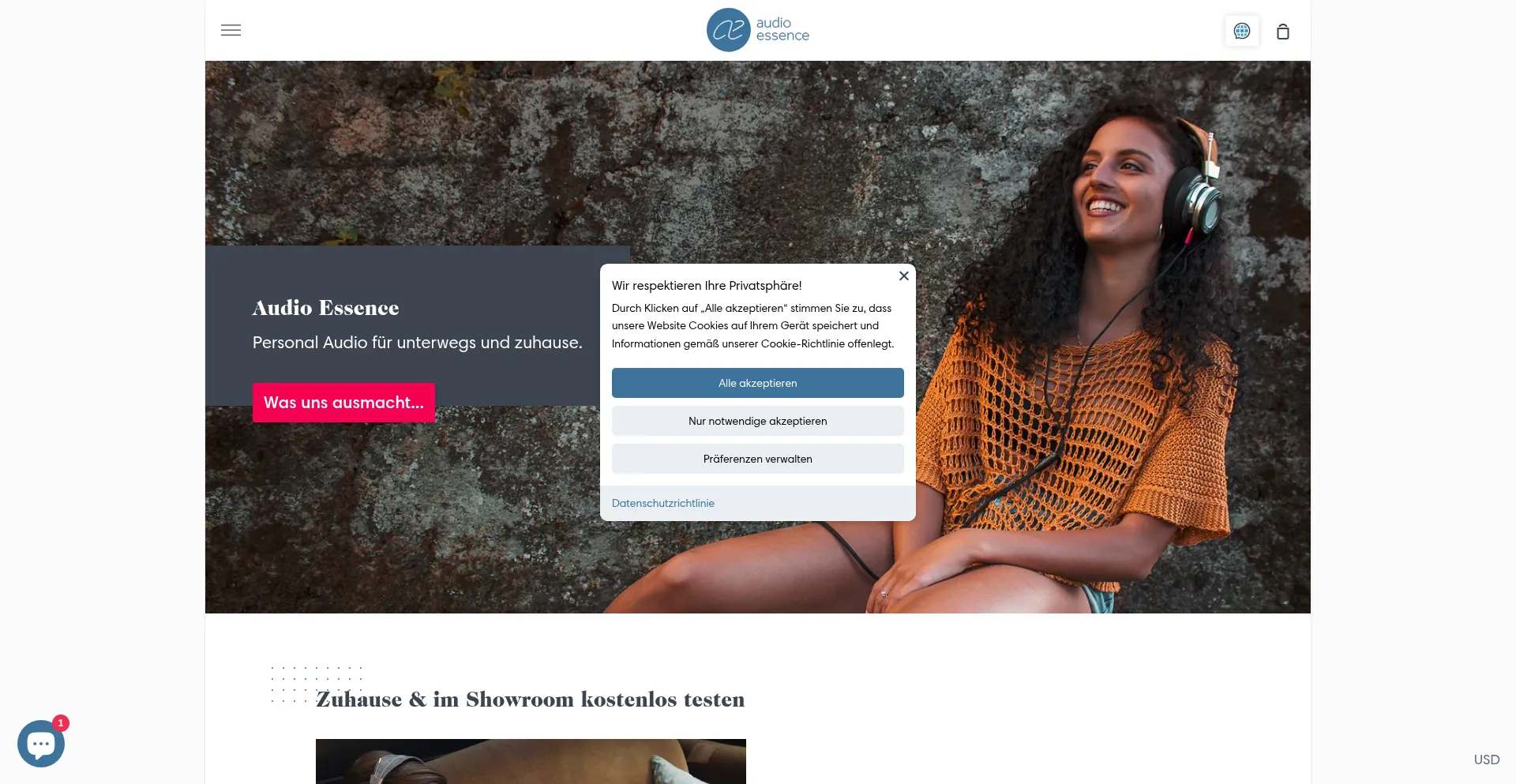This screenshot has height=784, width=1516.
Task: Open the hamburger navigation menu
Action: point(231,30)
